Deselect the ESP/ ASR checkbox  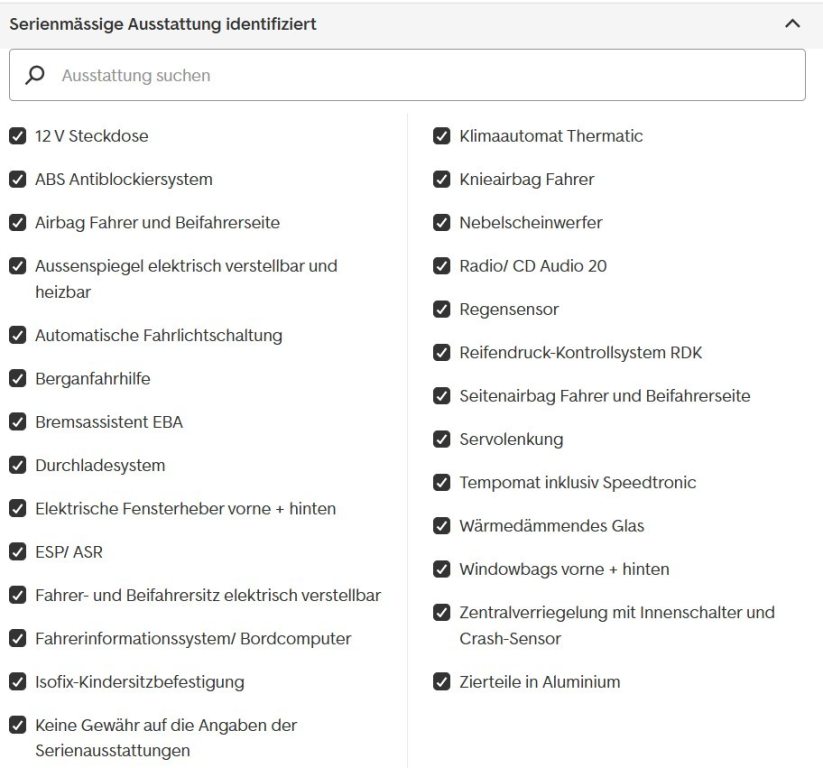click(18, 552)
